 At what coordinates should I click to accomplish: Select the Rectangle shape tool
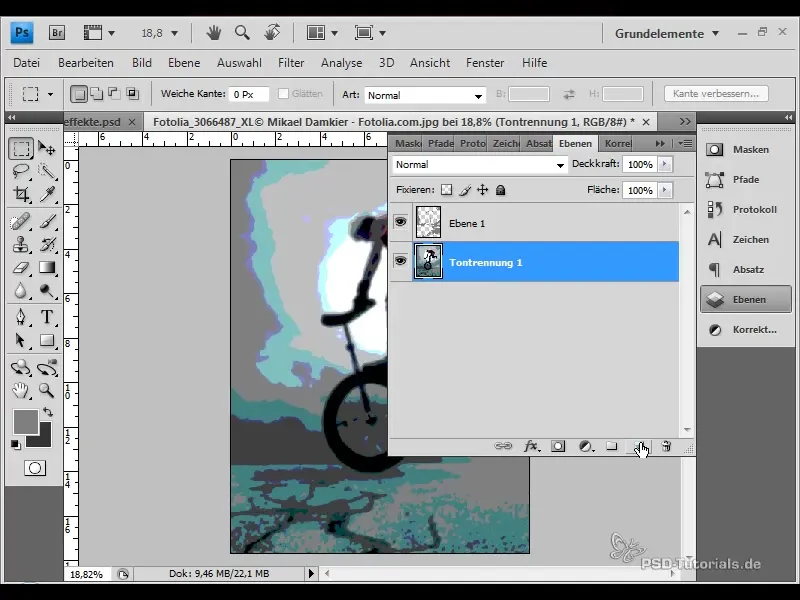(x=47, y=340)
